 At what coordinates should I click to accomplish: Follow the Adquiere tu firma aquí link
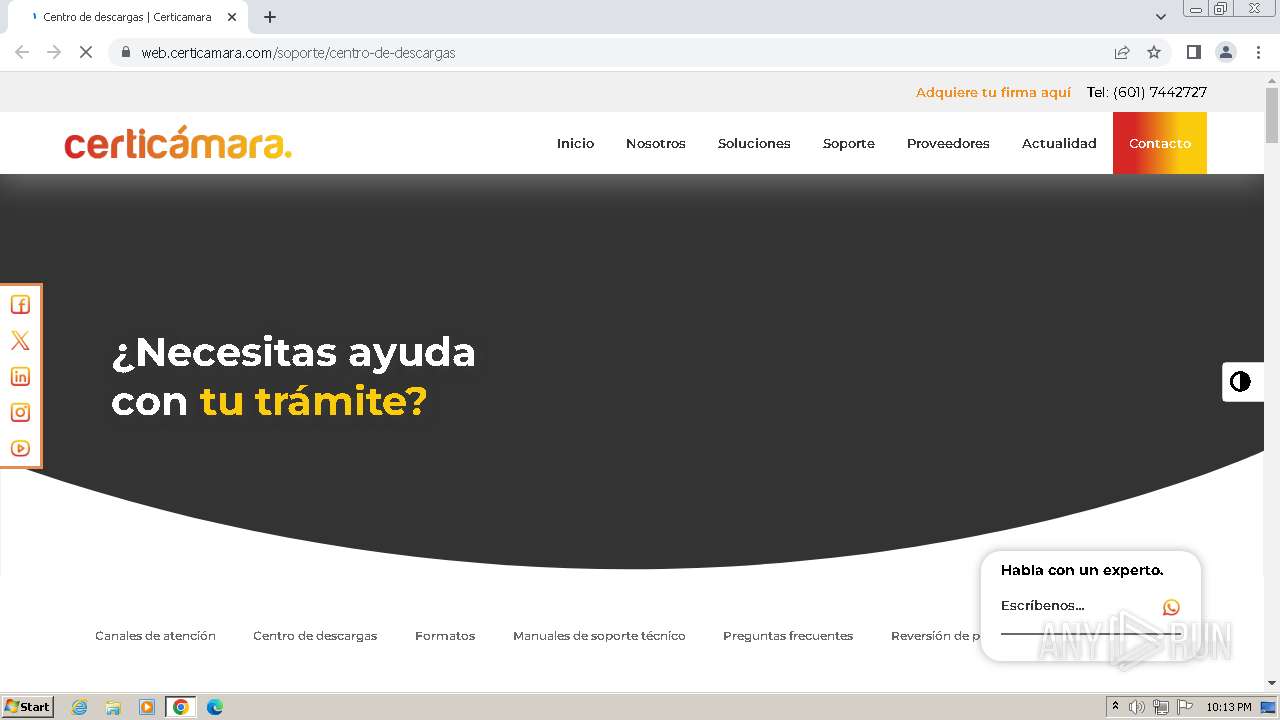point(993,92)
